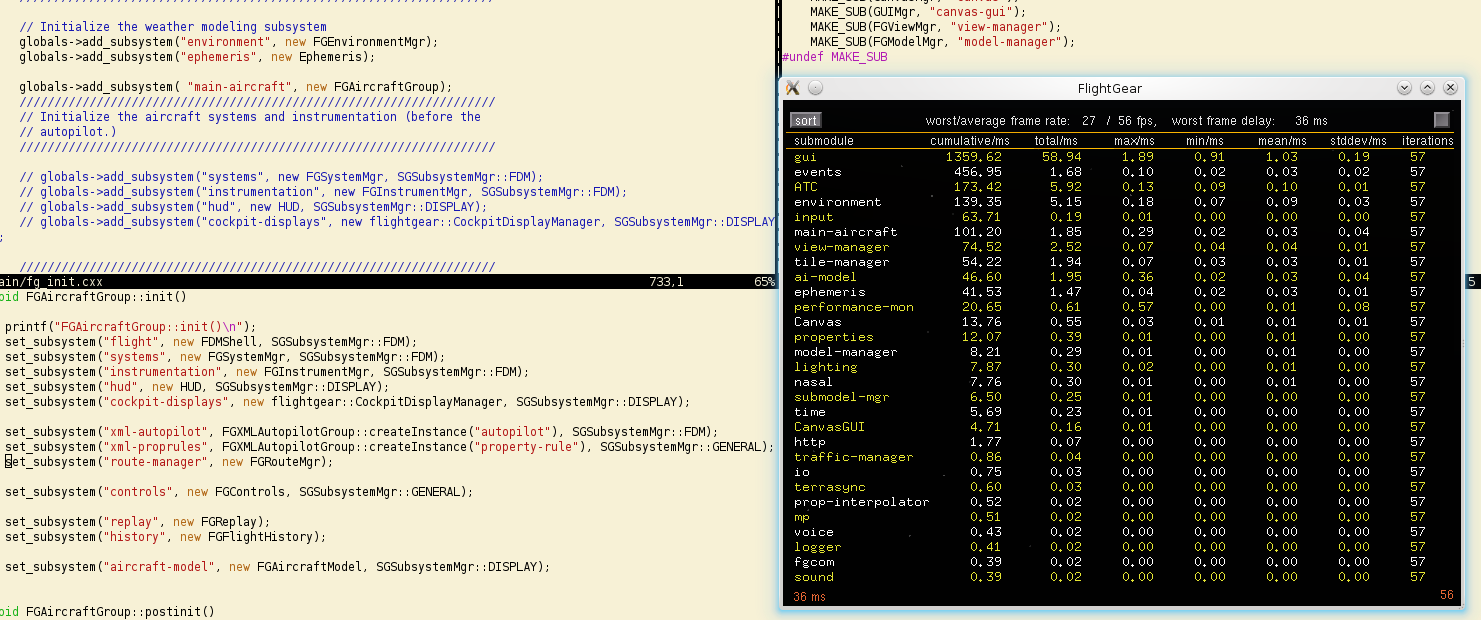Place cursor on the set_subsystem "replay" line
The height and width of the screenshot is (620, 1481).
(138, 522)
